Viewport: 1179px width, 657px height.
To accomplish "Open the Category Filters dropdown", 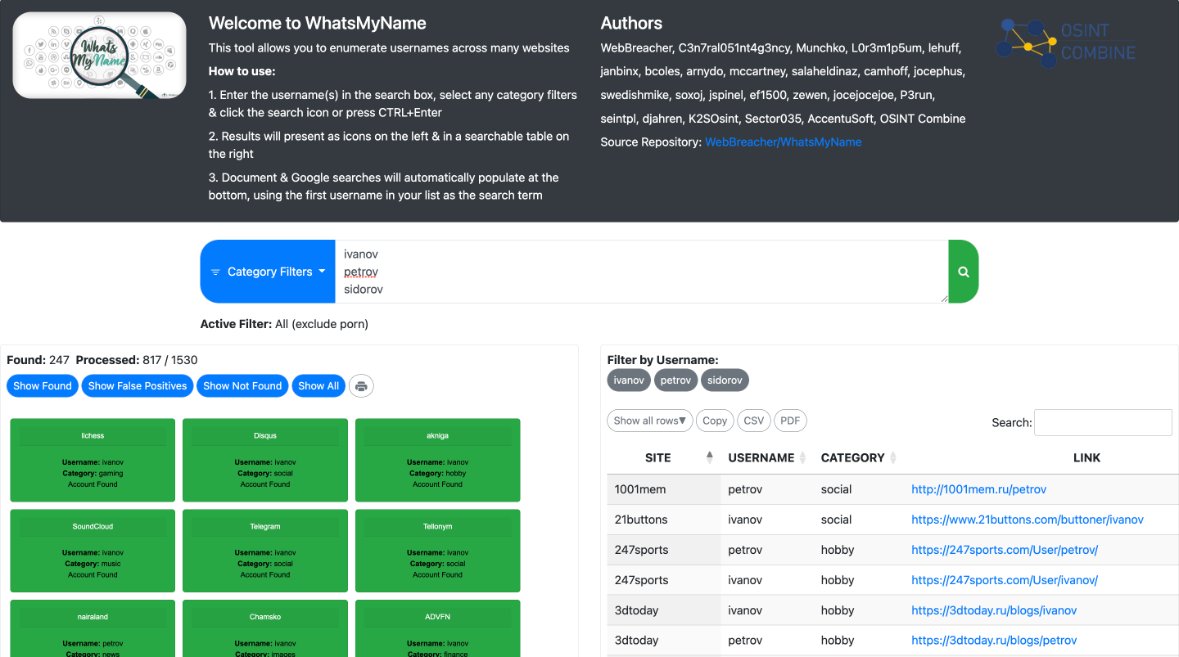I will click(268, 271).
